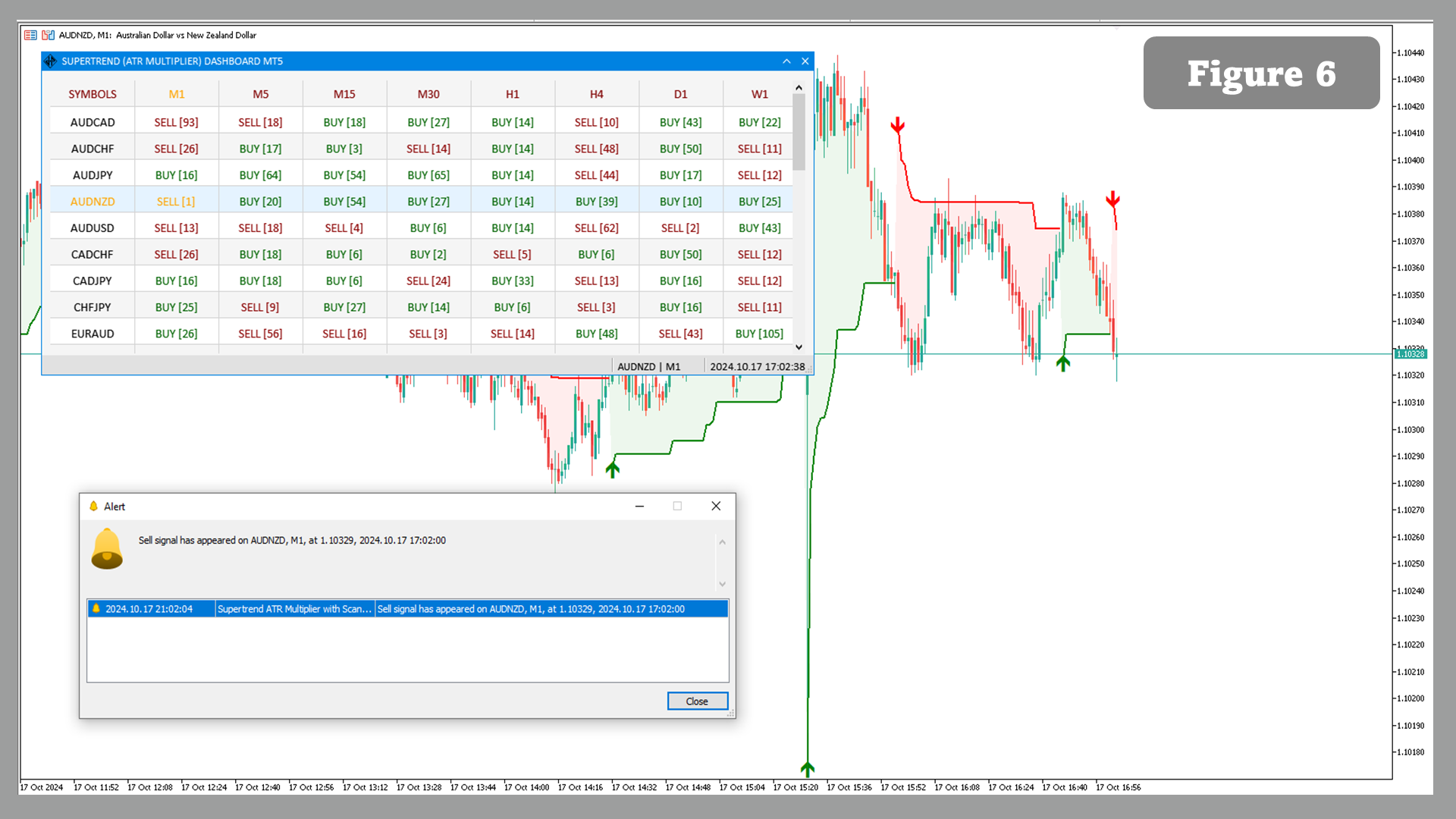
Task: Click the up chevron beside the alert message
Action: coord(722,541)
